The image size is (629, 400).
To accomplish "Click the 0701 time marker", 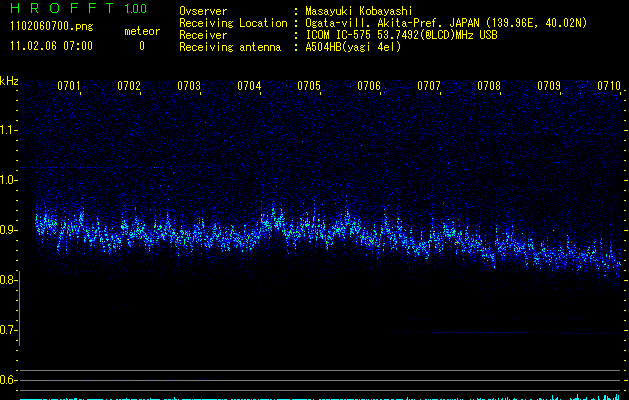I will point(69,87).
